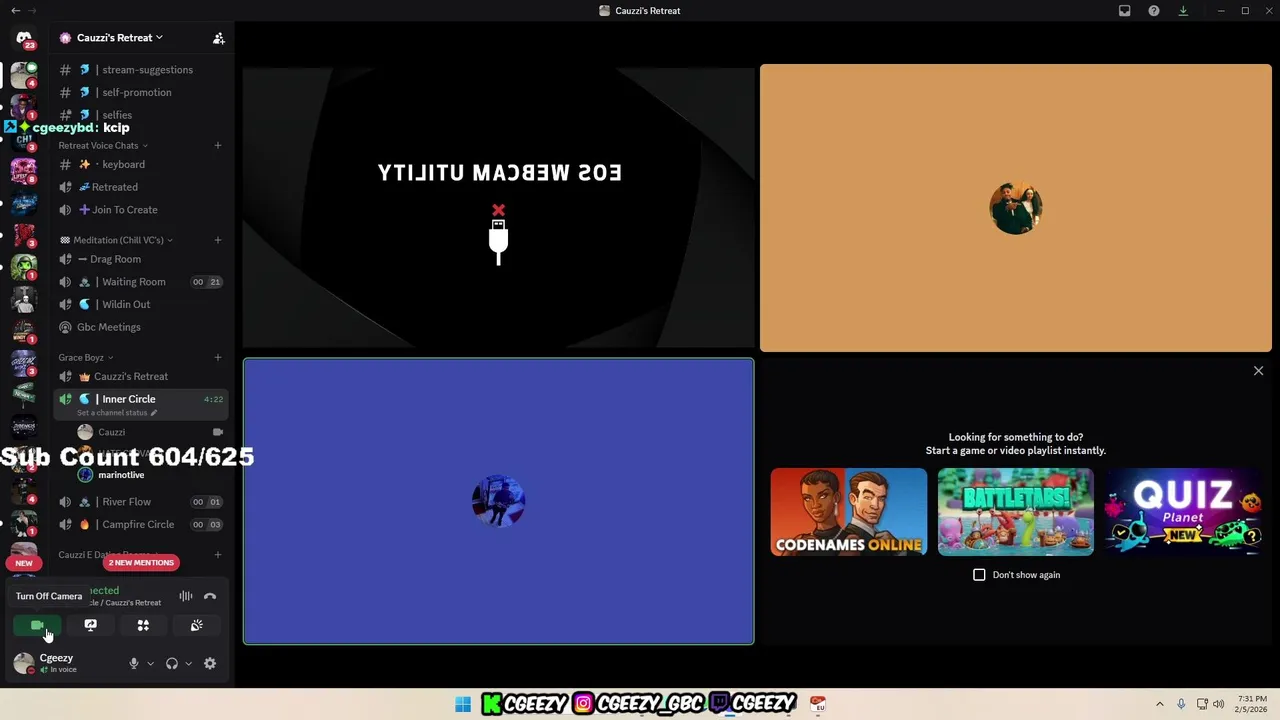
Task: Open Discord home direct messages icon
Action: (x=24, y=39)
